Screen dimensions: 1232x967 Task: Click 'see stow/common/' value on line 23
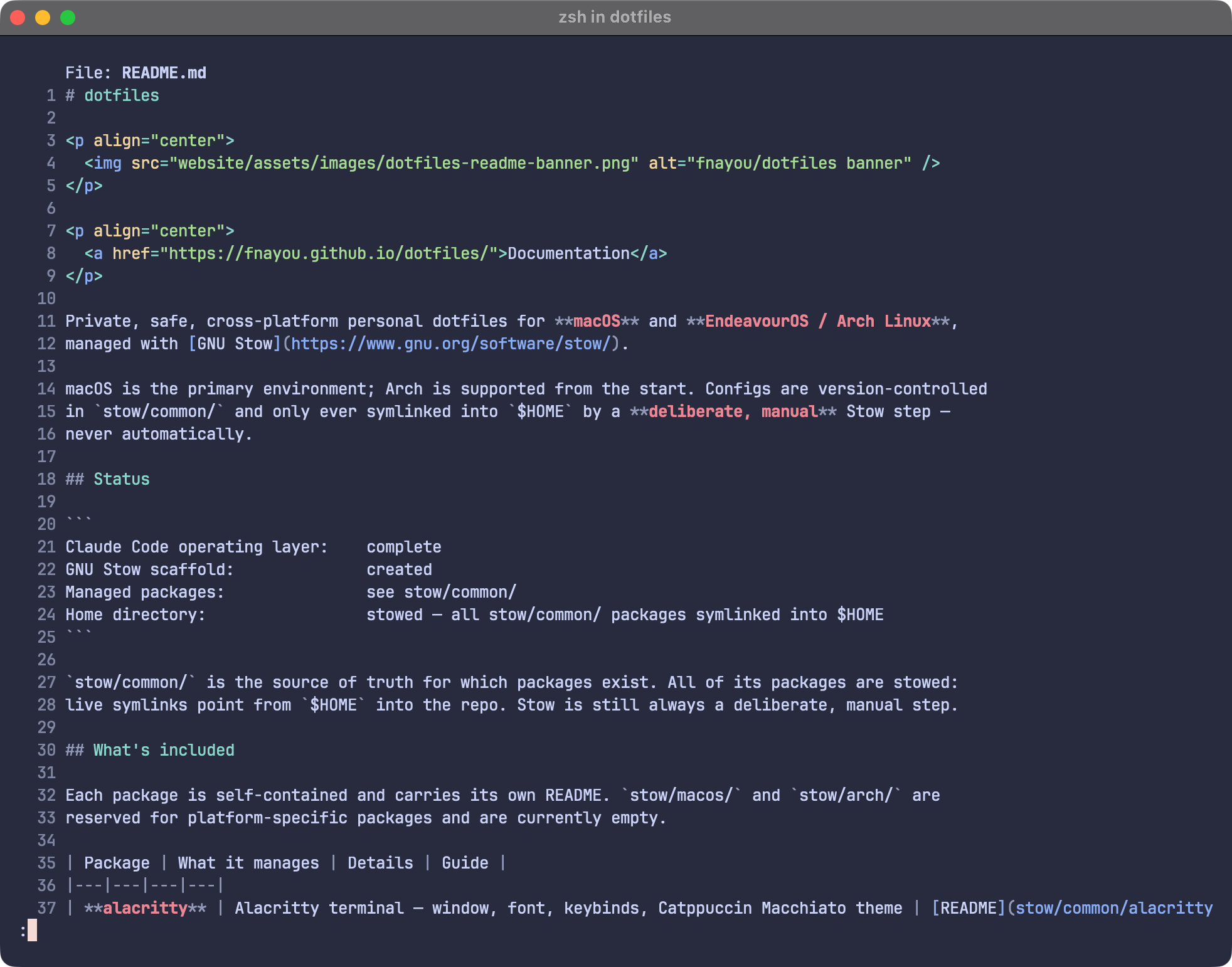pos(442,592)
